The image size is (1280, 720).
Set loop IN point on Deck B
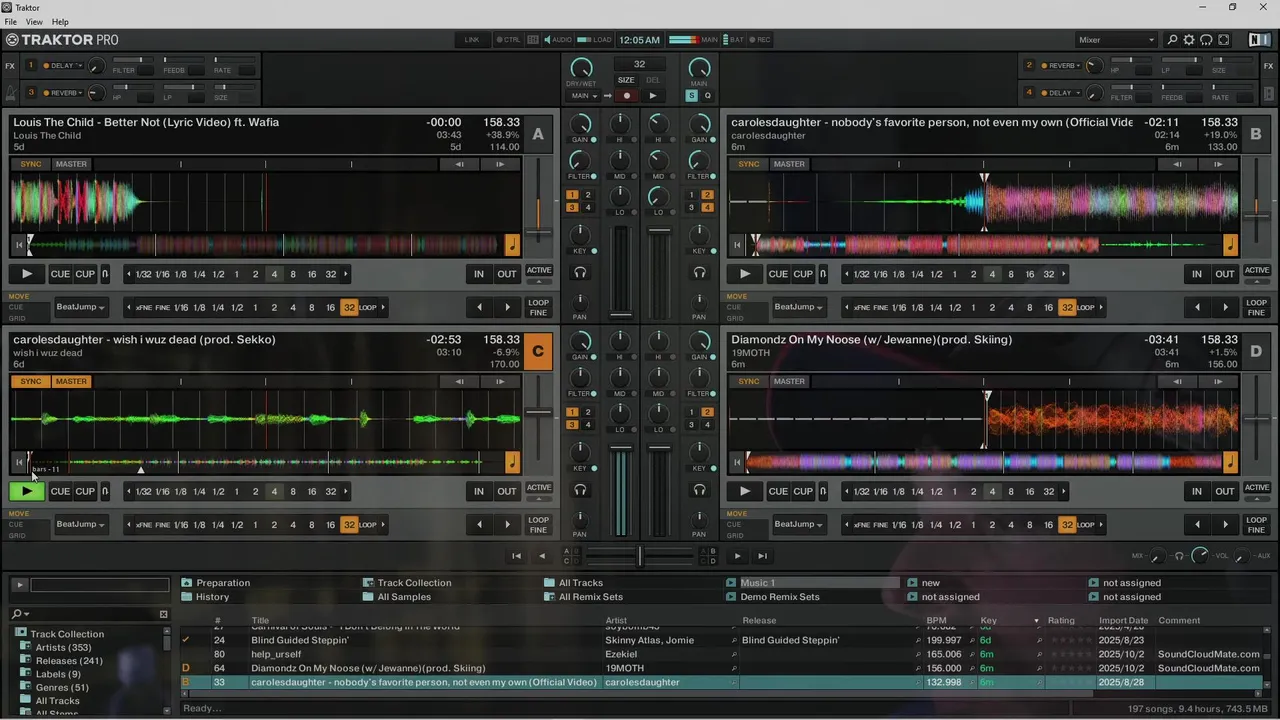1197,274
